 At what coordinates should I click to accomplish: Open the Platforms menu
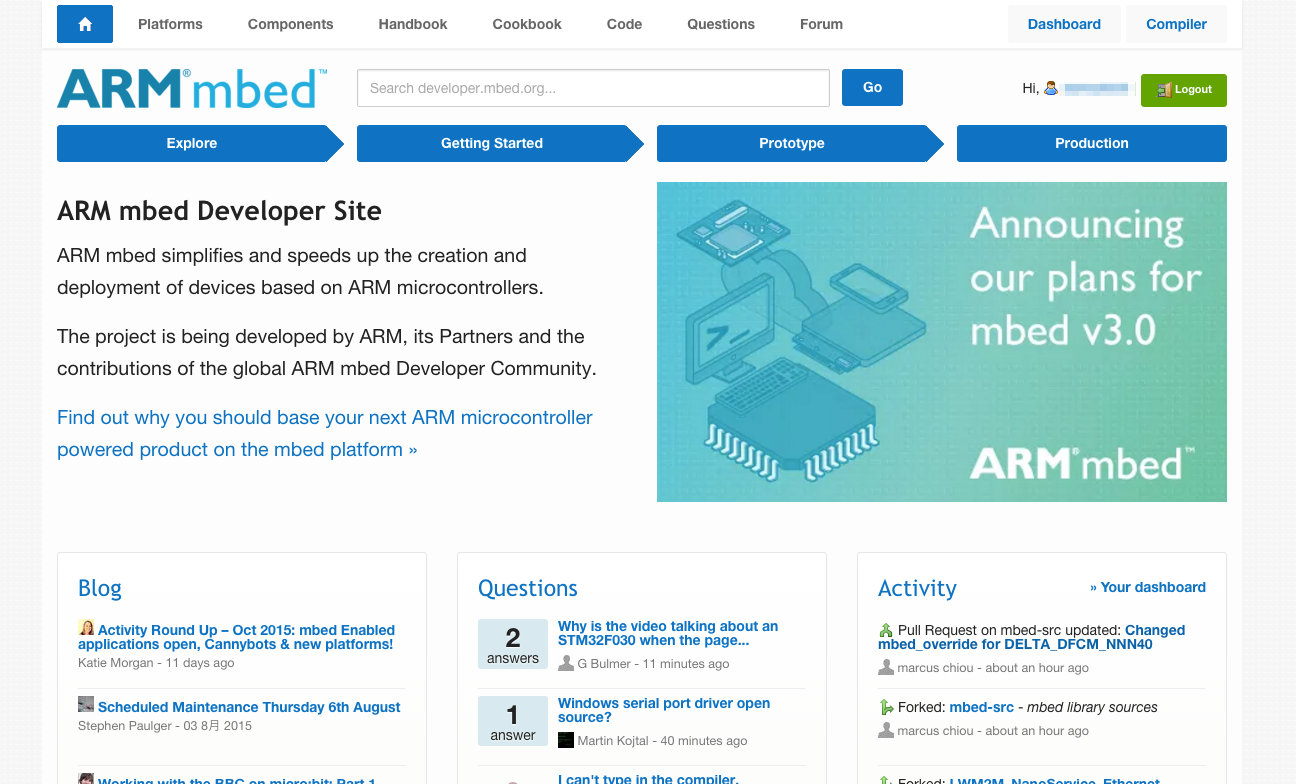click(x=169, y=24)
